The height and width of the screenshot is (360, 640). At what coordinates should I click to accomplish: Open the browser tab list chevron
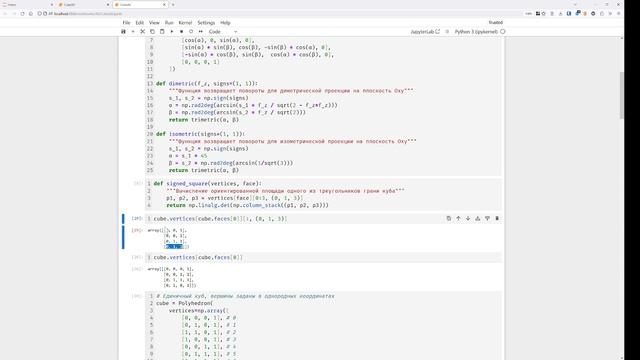576,4
